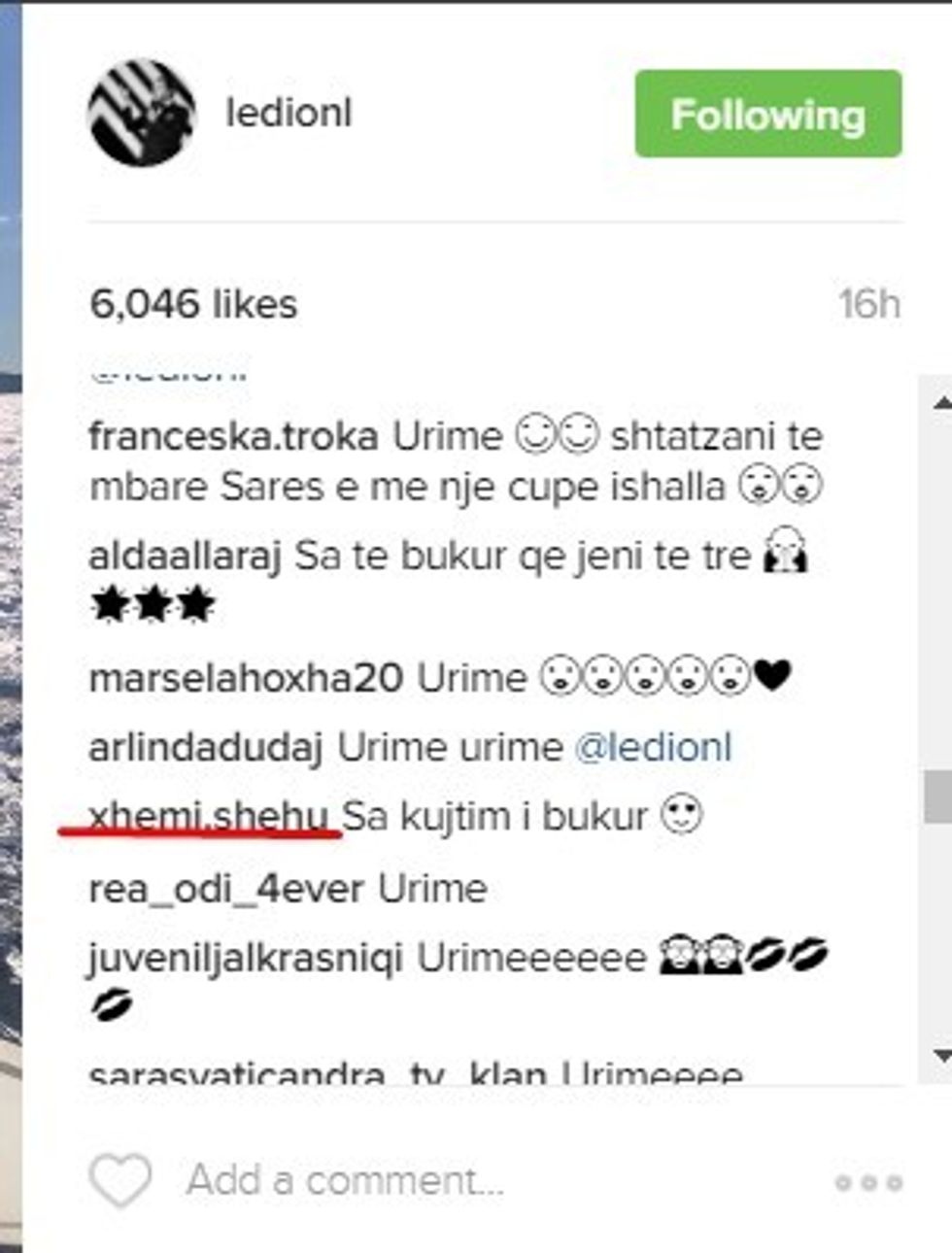Image resolution: width=952 pixels, height=1253 pixels.
Task: Click the 16h post timestamp
Action: [x=870, y=304]
